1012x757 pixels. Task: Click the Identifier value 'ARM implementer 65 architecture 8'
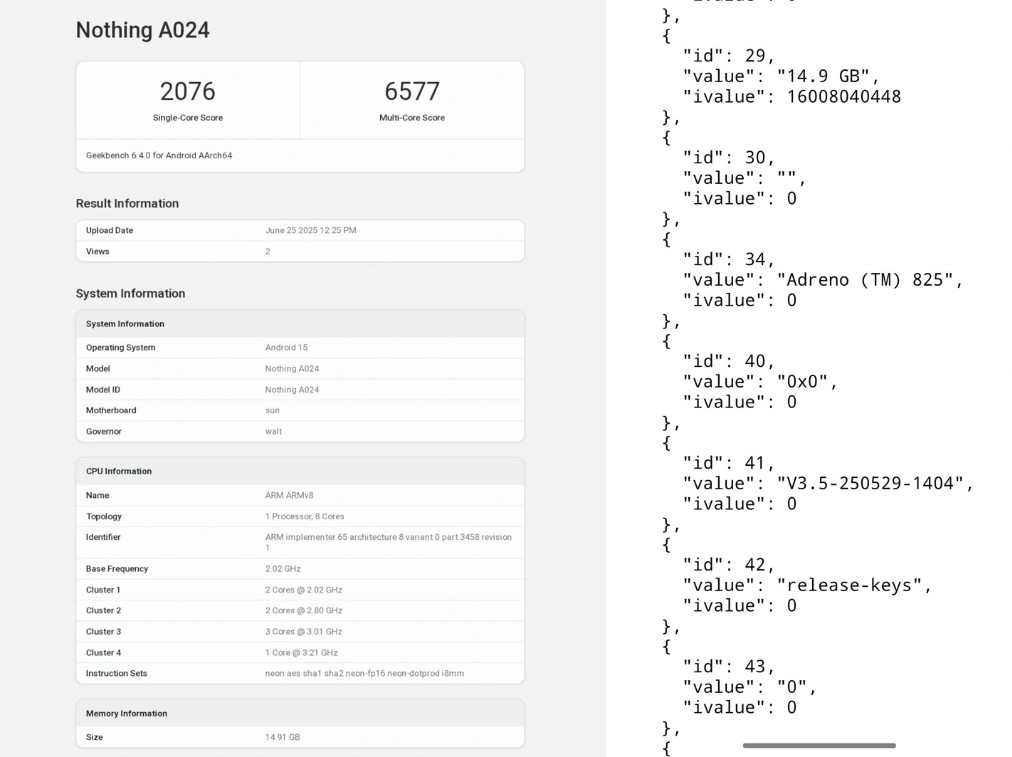coord(388,542)
